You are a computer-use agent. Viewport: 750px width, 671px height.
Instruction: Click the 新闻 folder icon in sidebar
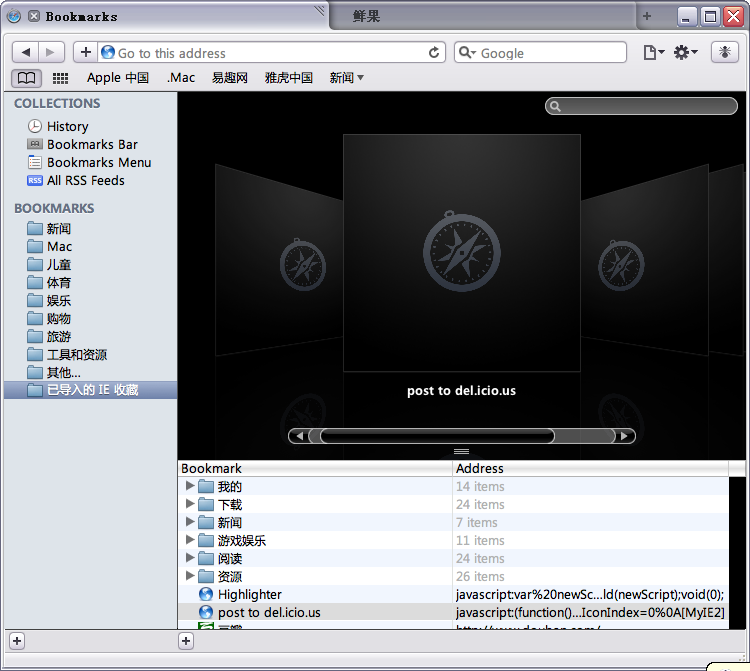click(35, 229)
